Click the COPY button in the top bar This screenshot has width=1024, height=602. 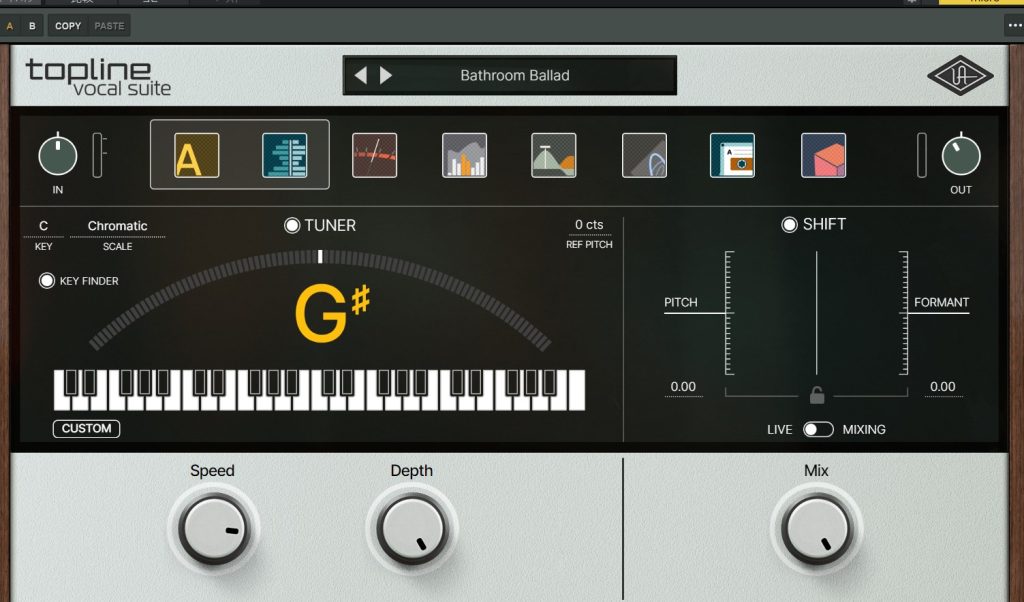68,25
